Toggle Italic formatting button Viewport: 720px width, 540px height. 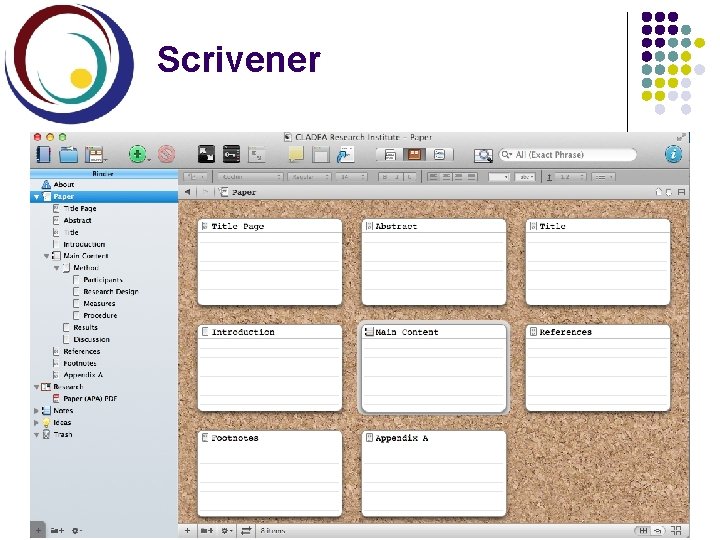click(x=398, y=177)
